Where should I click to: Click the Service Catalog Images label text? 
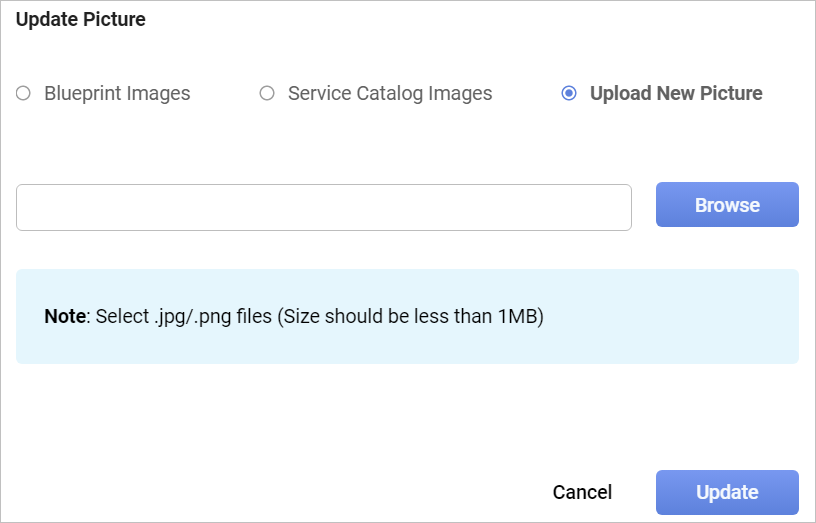click(x=390, y=94)
